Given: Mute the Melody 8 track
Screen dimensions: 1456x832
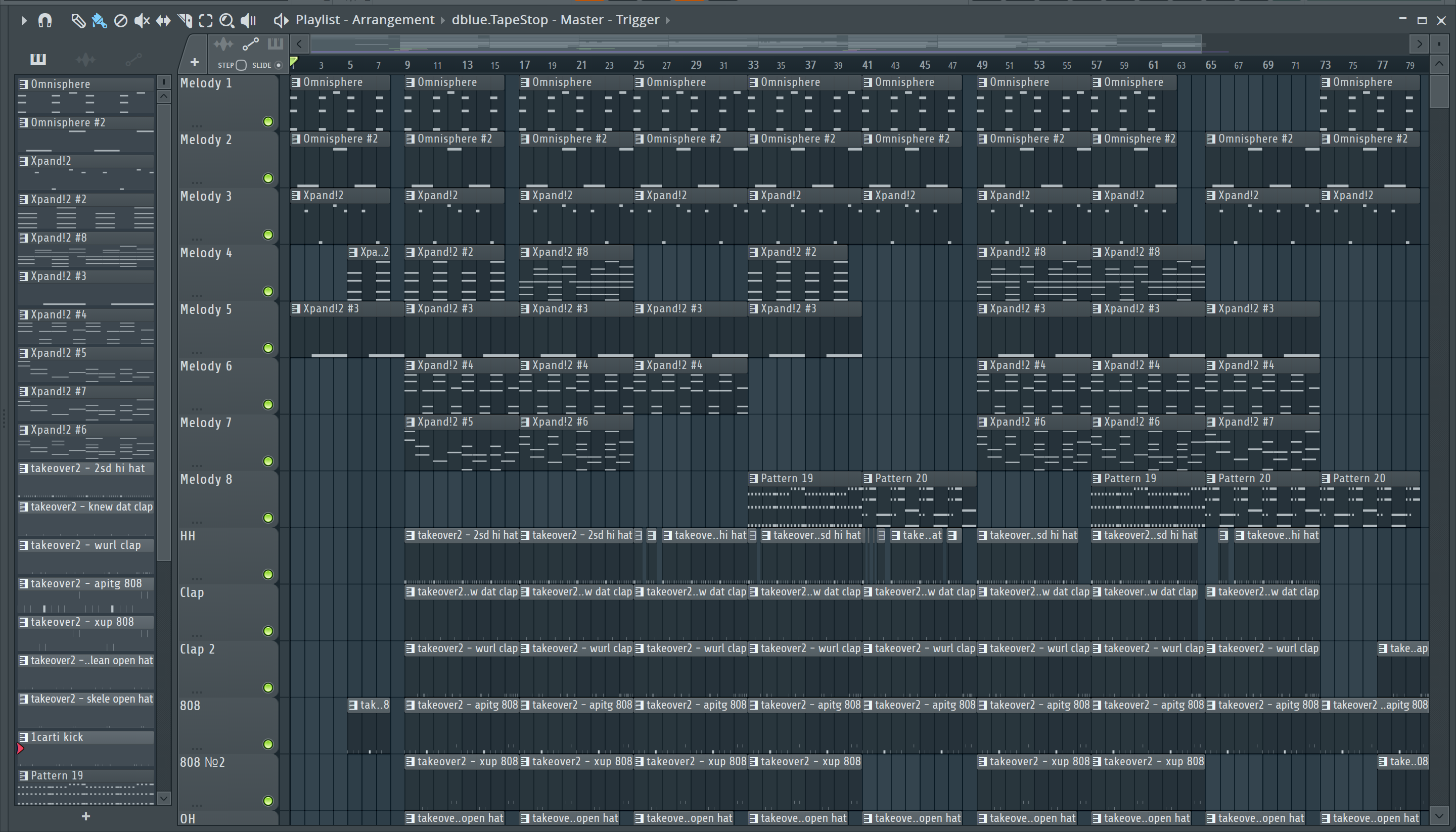Looking at the screenshot, I should click(x=268, y=518).
